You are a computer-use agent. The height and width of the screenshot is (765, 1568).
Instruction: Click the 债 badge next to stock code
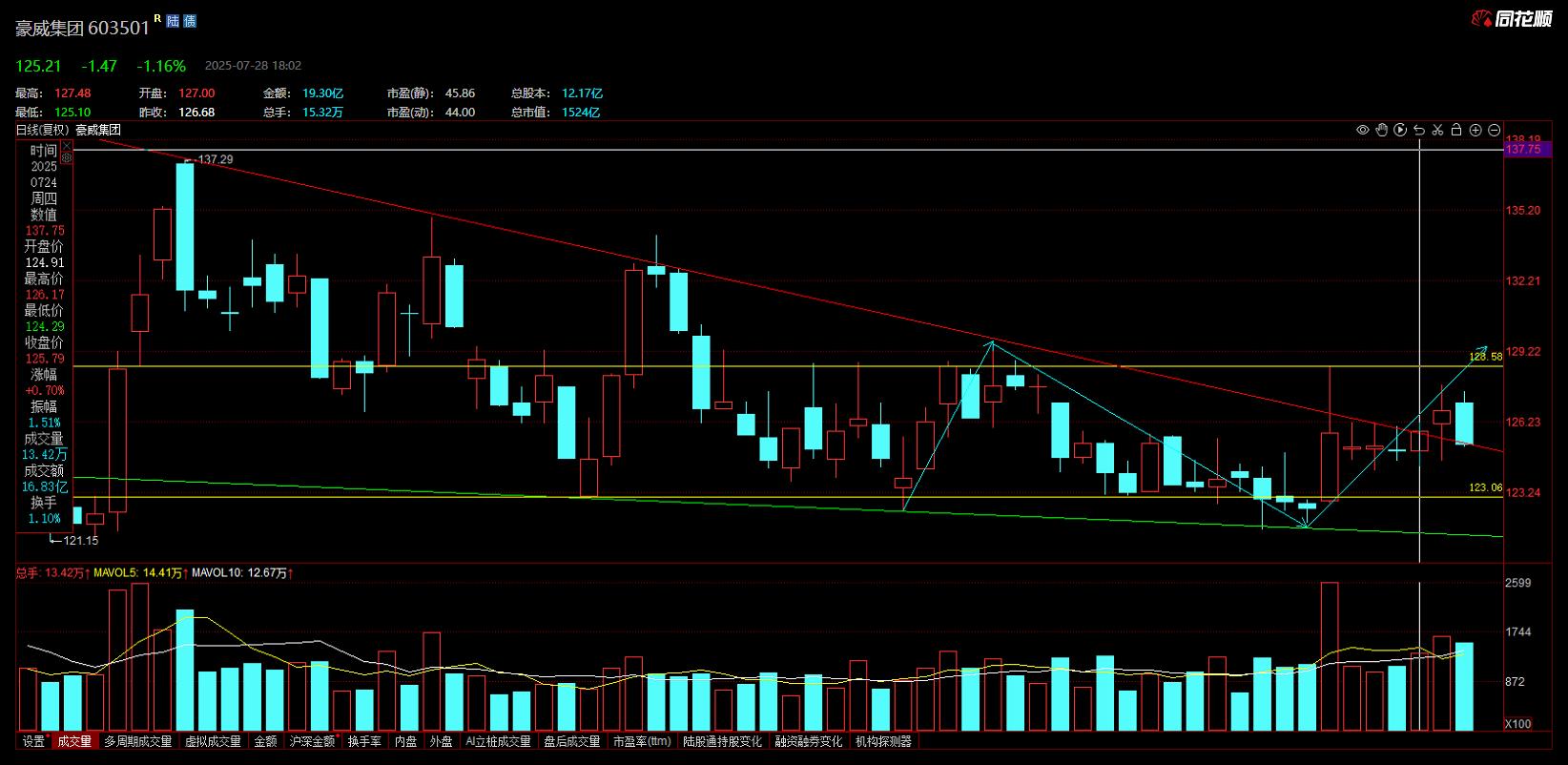[x=189, y=21]
